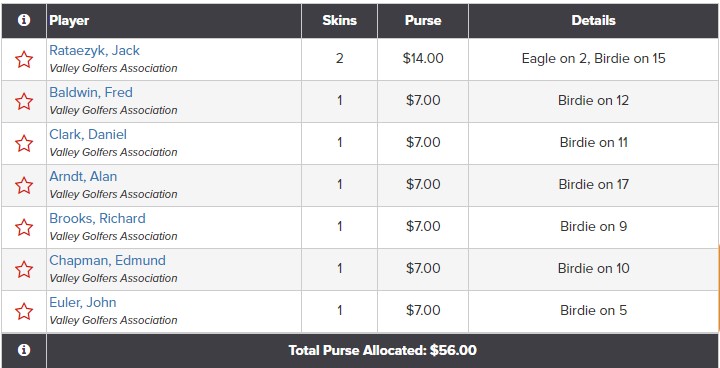
Task: Click the info icon in the total purse footer
Action: [x=24, y=350]
